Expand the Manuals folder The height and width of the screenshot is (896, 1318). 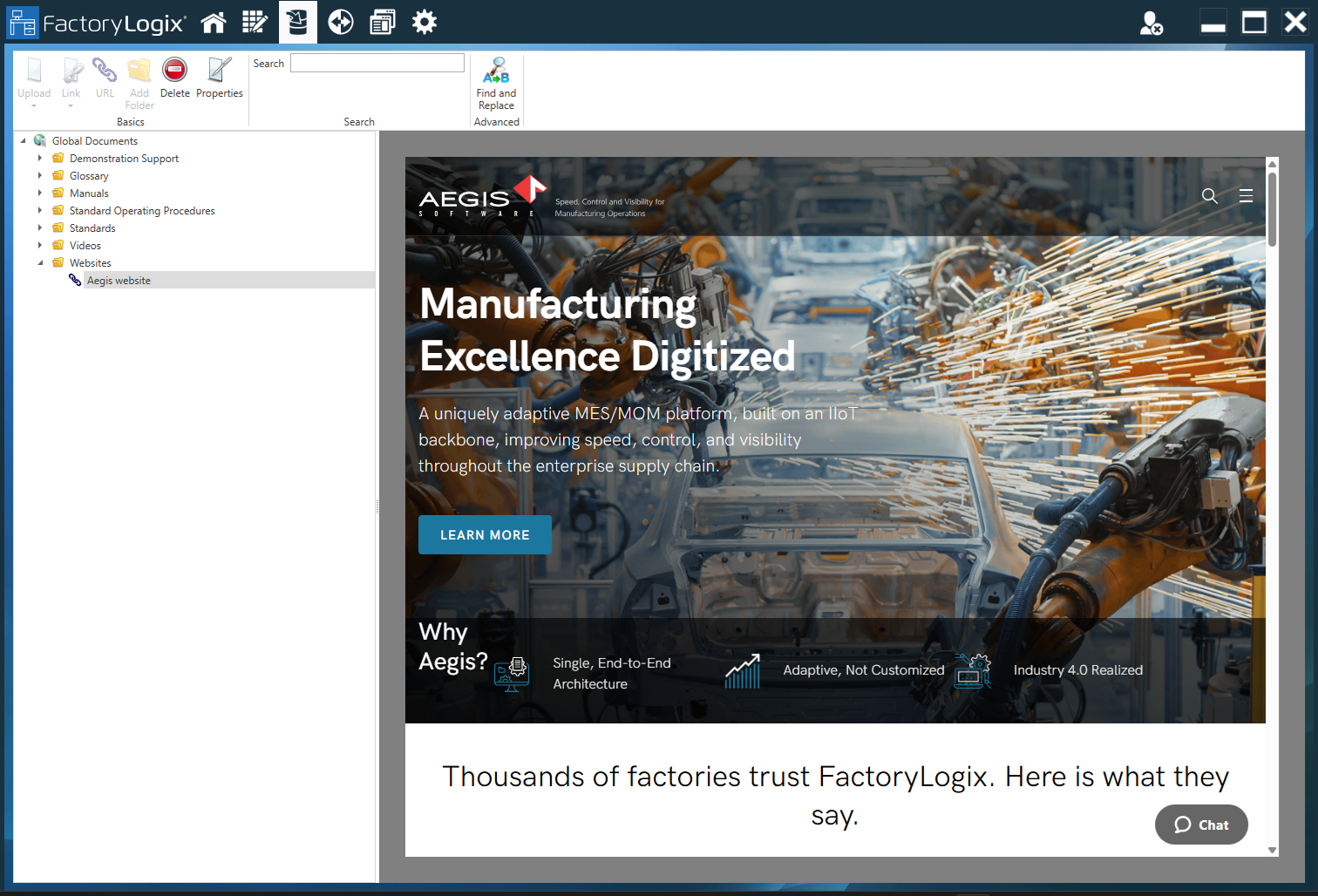(x=39, y=193)
